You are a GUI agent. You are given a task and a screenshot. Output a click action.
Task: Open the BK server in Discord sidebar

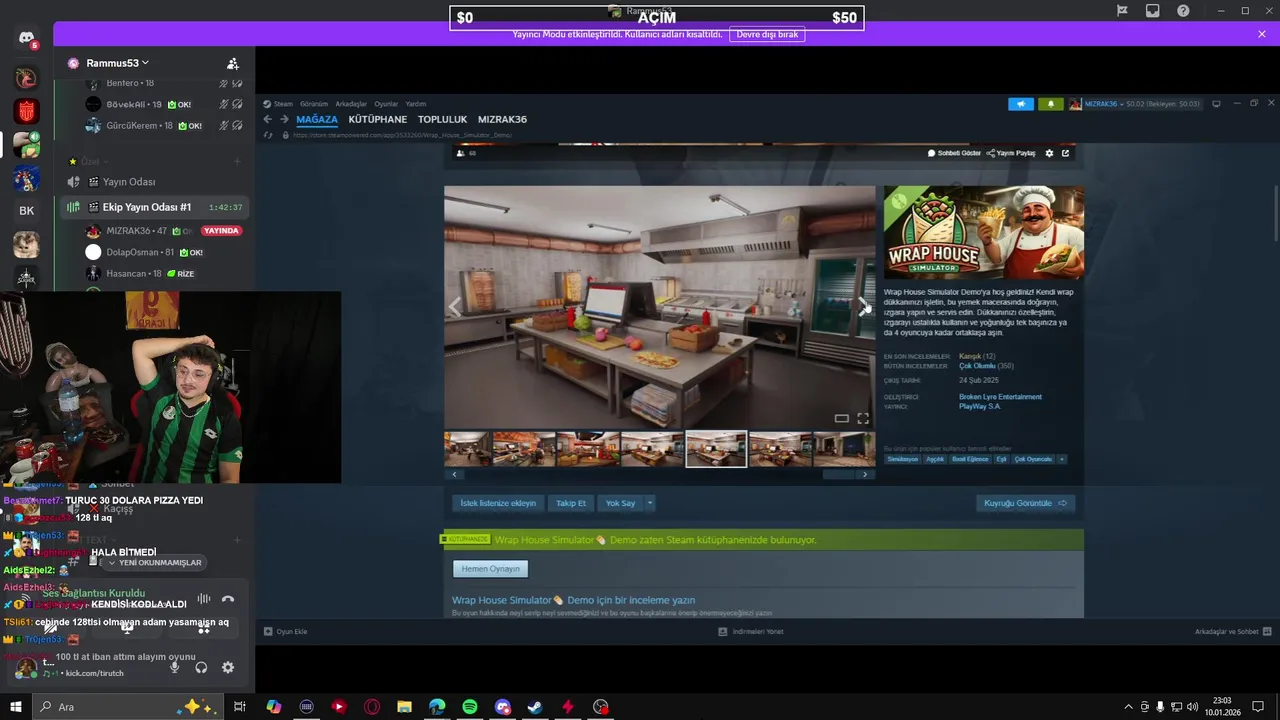tap(26, 211)
